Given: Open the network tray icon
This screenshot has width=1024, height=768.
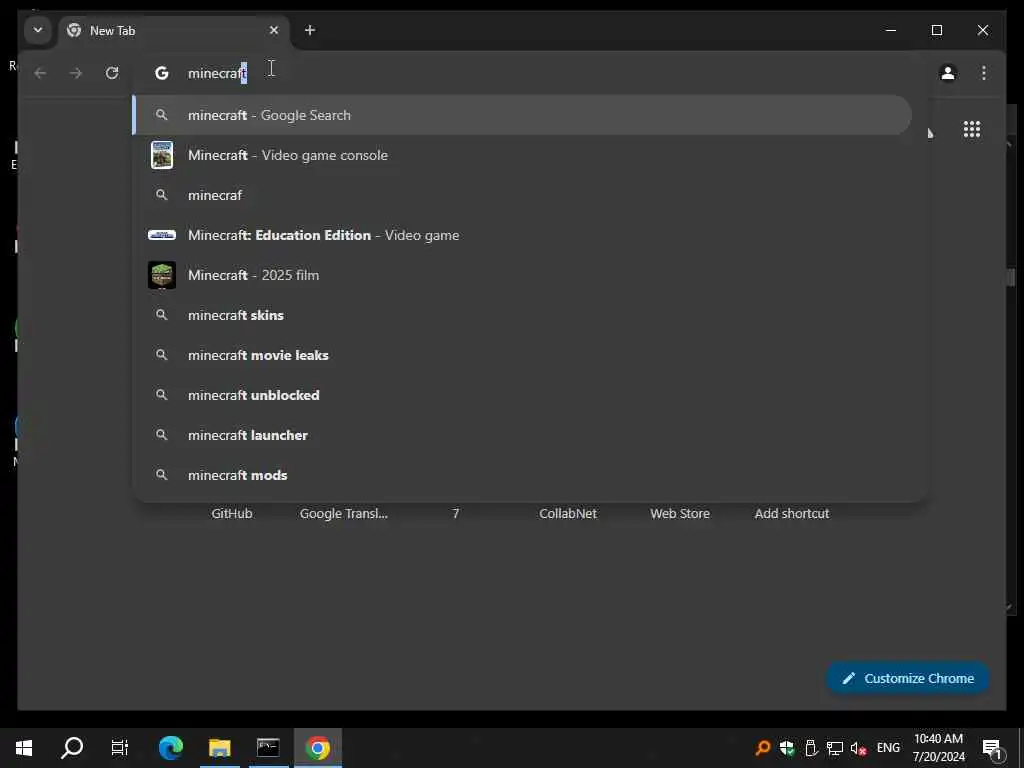Looking at the screenshot, I should (x=835, y=748).
